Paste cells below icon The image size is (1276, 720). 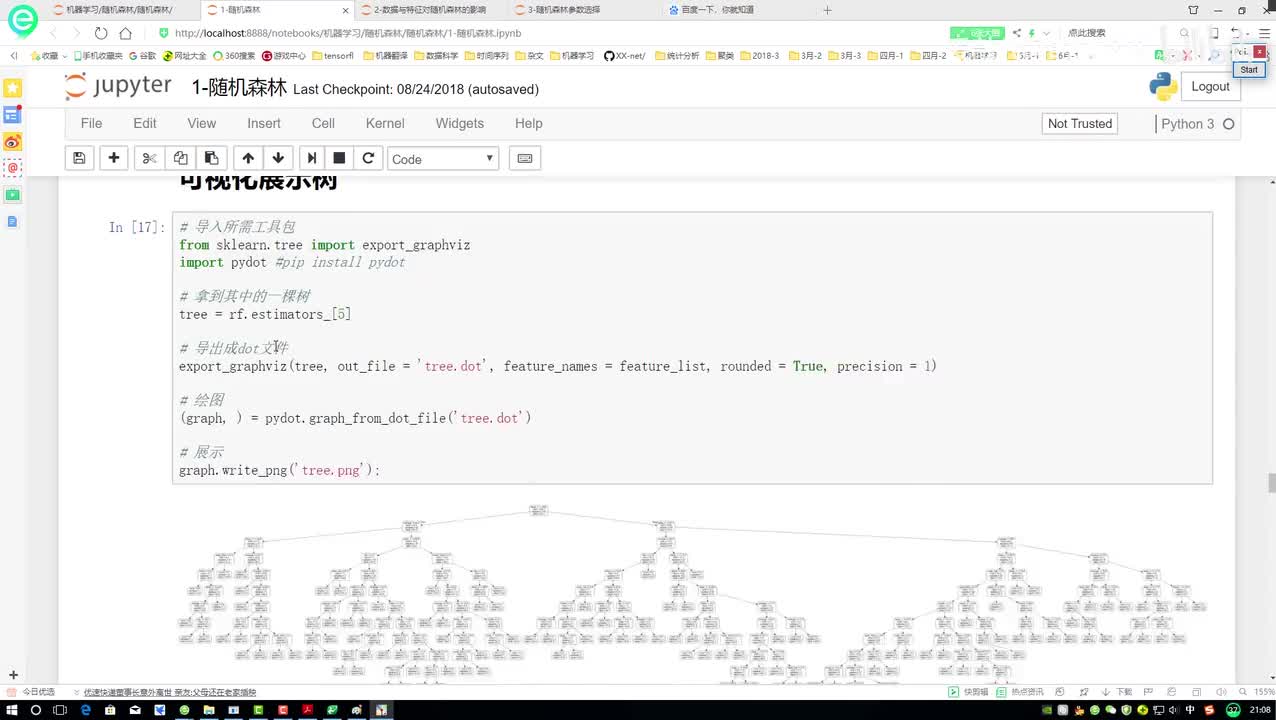point(211,158)
